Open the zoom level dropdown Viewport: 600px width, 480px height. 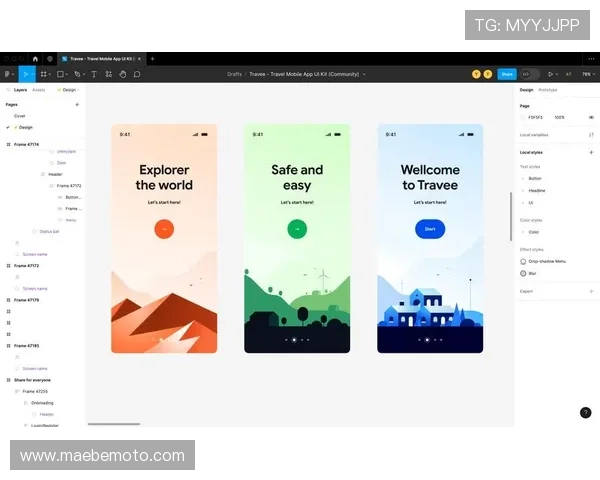(x=587, y=74)
